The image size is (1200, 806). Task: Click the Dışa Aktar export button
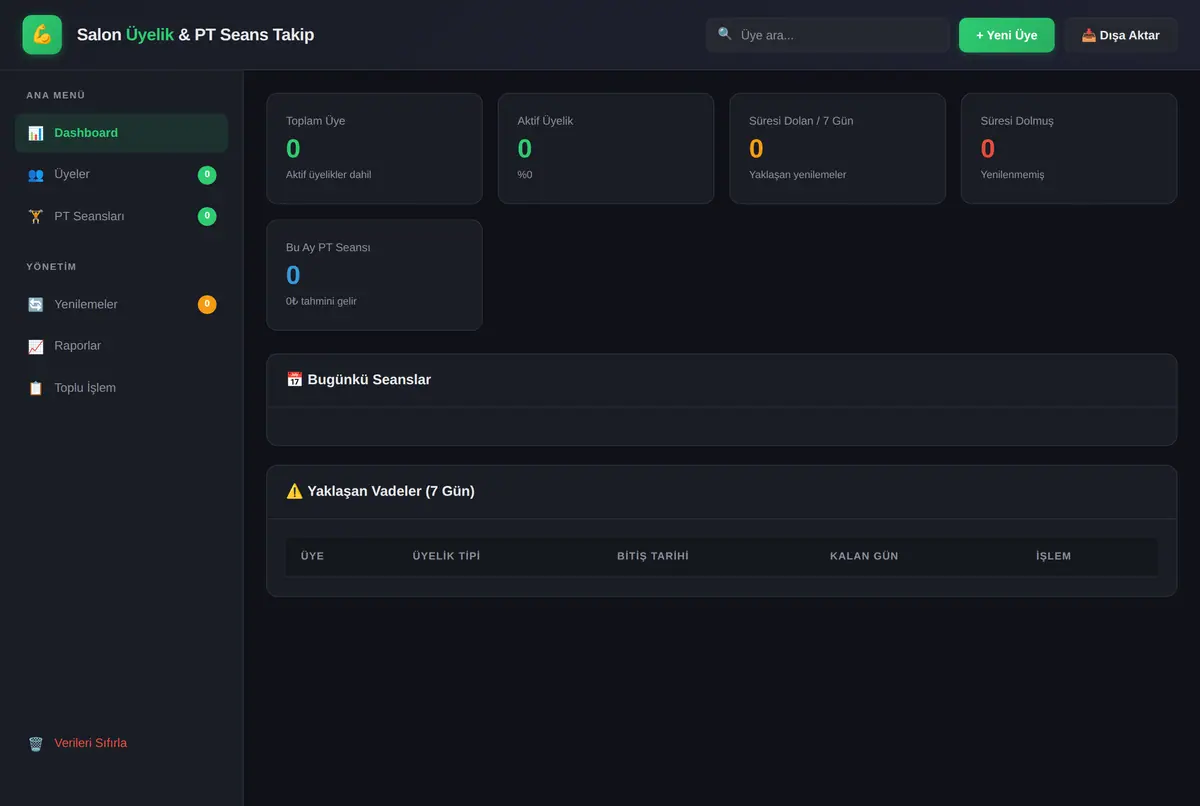pos(1121,35)
